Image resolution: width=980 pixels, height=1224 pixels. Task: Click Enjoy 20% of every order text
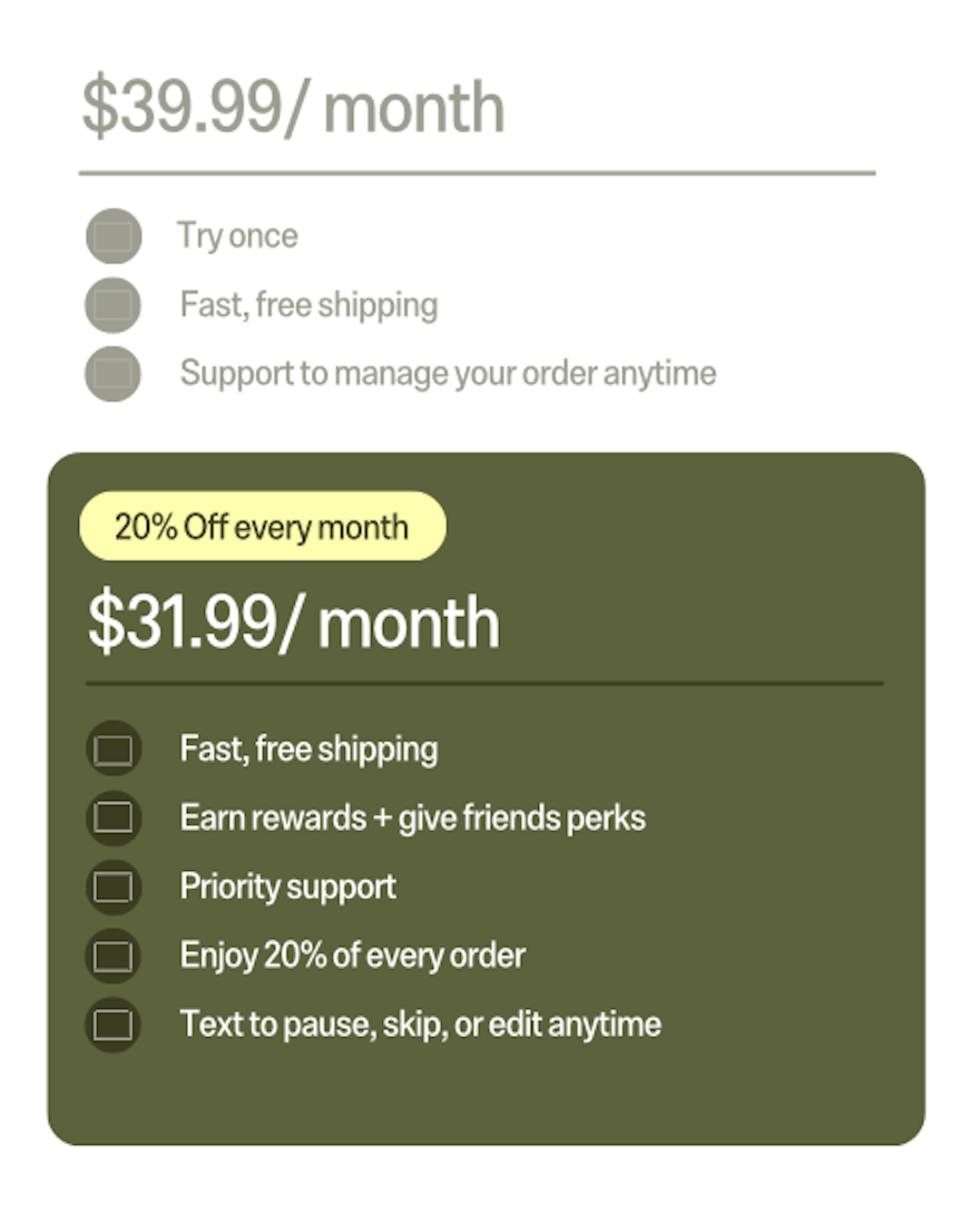pyautogui.click(x=352, y=955)
